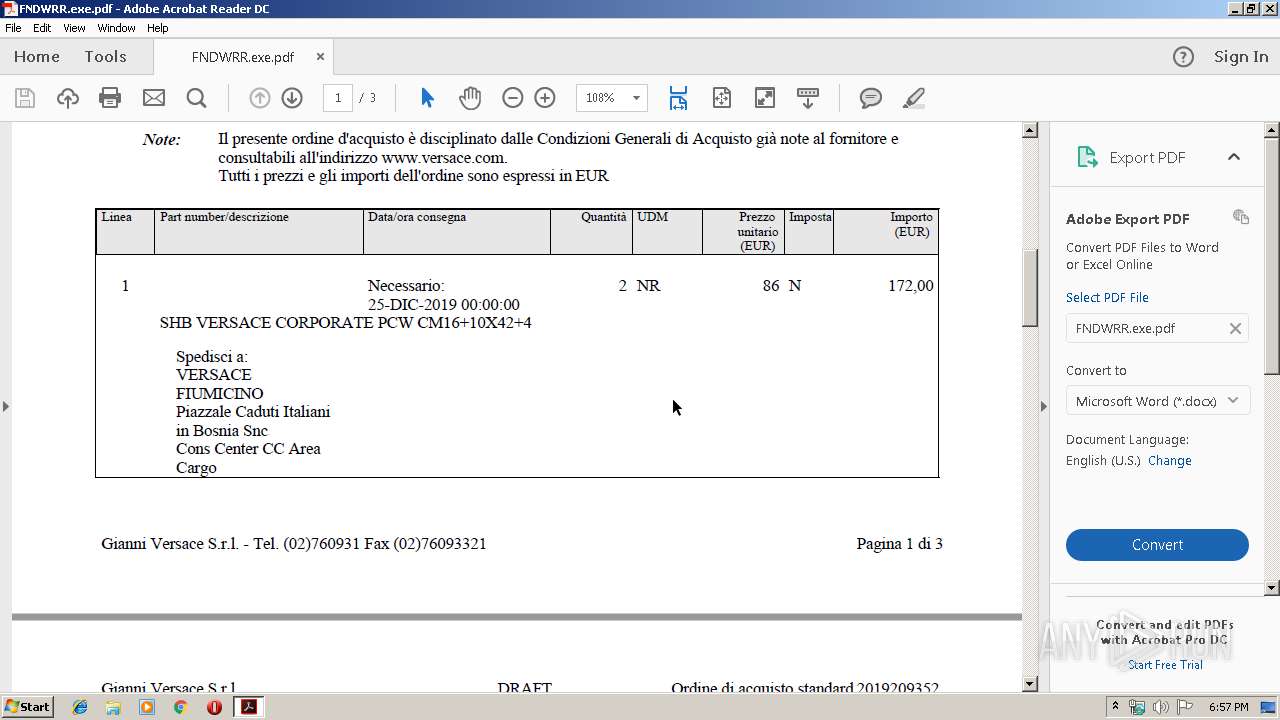The image size is (1280, 720).
Task: Expand the left navigation pane arrow
Action: click(x=6, y=406)
